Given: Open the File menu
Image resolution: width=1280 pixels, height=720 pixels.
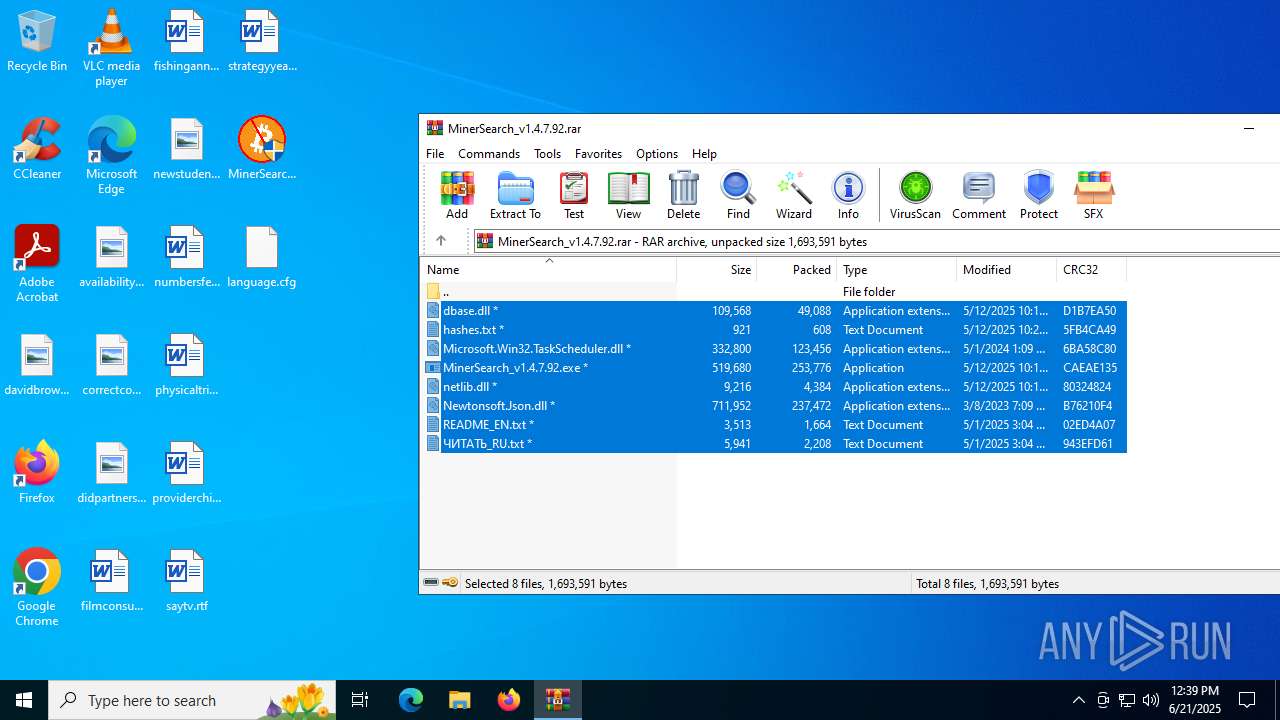Looking at the screenshot, I should click(435, 154).
